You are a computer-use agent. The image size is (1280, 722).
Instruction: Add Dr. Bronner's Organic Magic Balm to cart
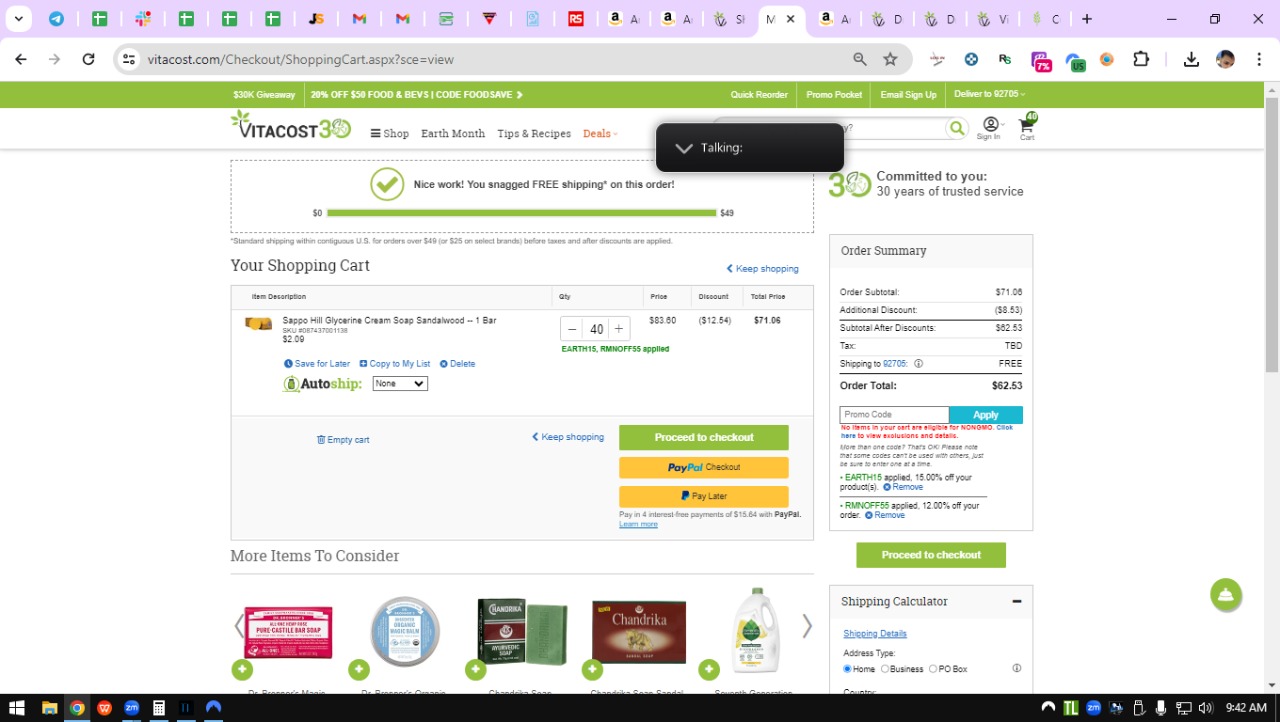point(359,670)
